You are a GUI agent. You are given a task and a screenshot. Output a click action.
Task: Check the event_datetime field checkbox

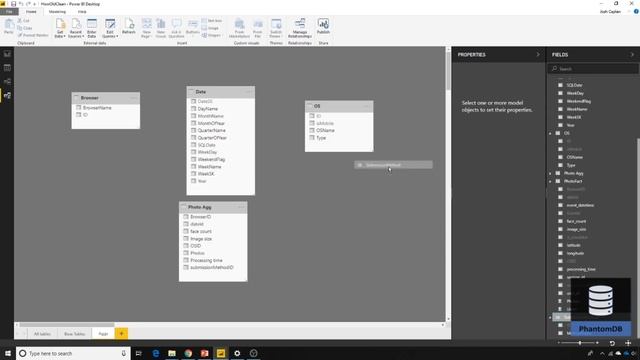pyautogui.click(x=560, y=205)
